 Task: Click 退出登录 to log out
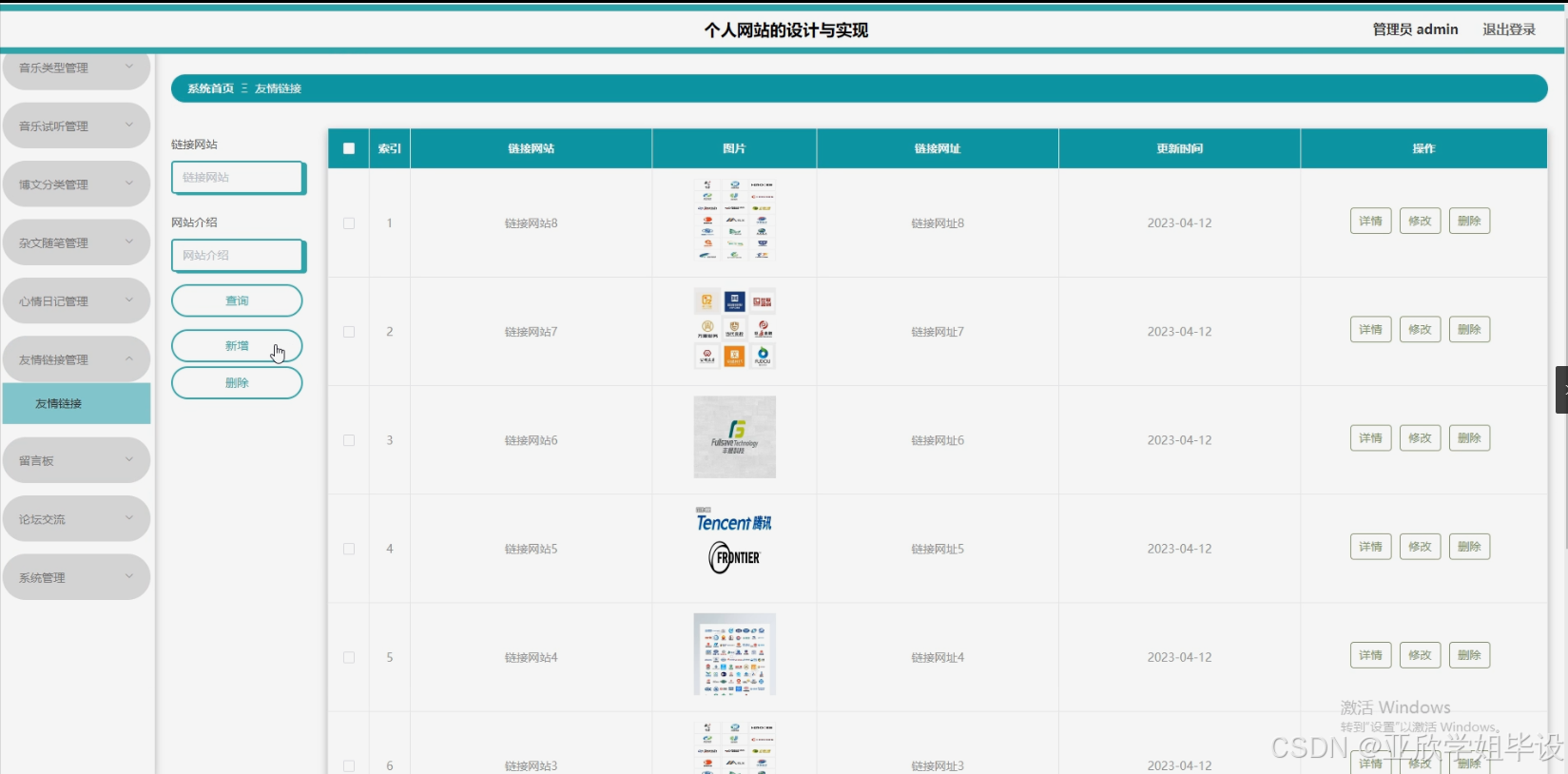(x=1509, y=29)
